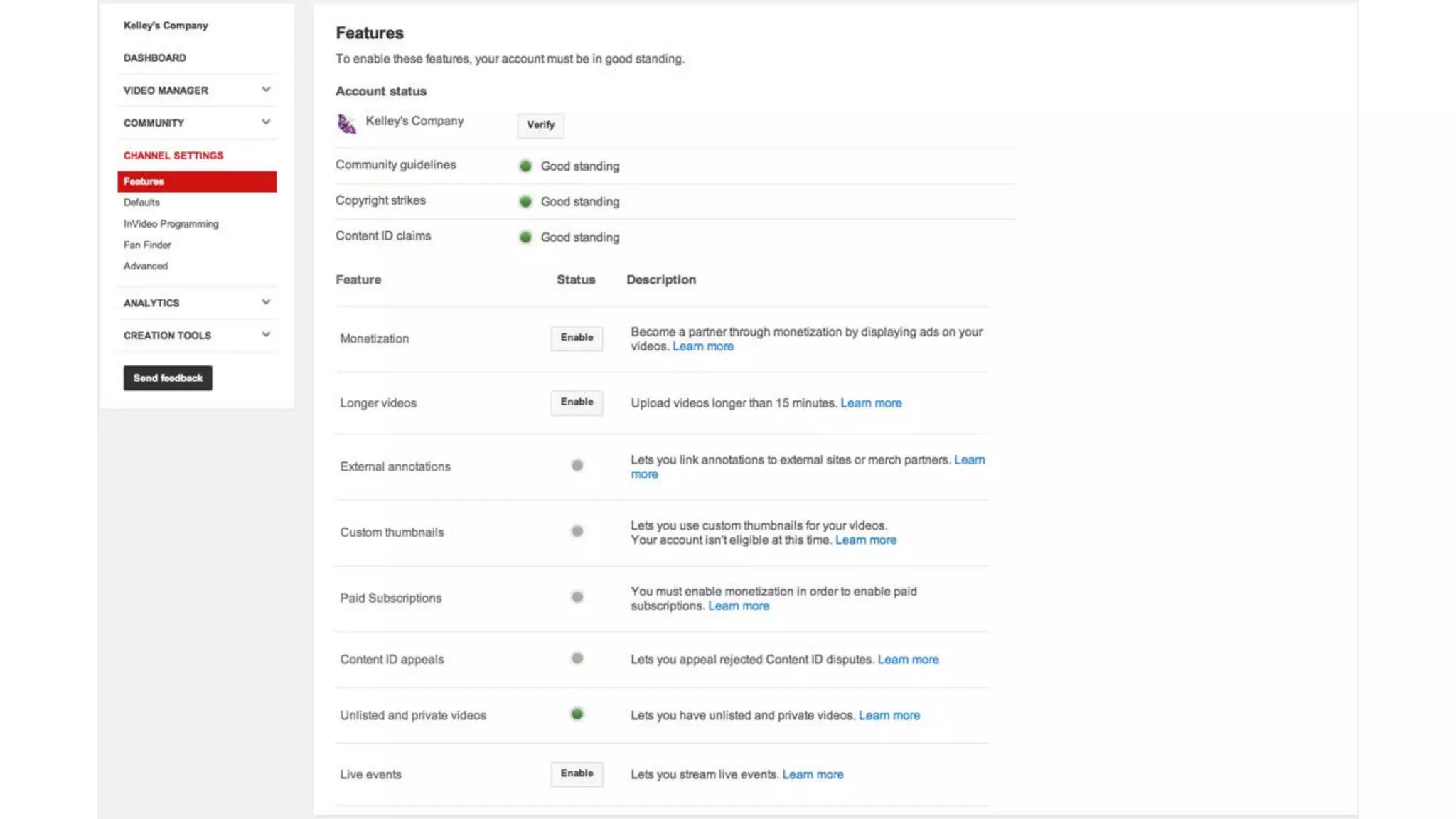Open the Defaults settings page
Image resolution: width=1456 pixels, height=819 pixels.
coord(141,203)
